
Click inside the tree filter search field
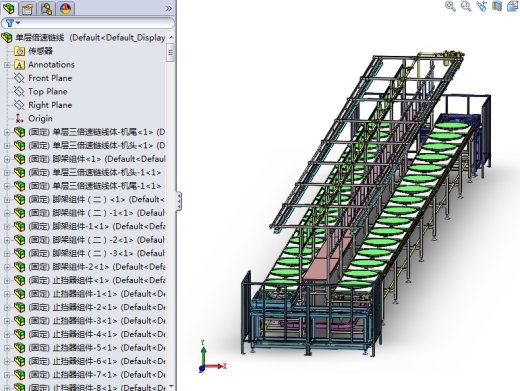point(88,23)
